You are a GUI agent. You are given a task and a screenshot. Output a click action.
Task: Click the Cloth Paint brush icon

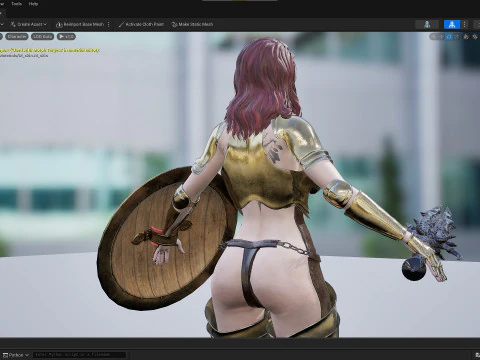[x=121, y=24]
